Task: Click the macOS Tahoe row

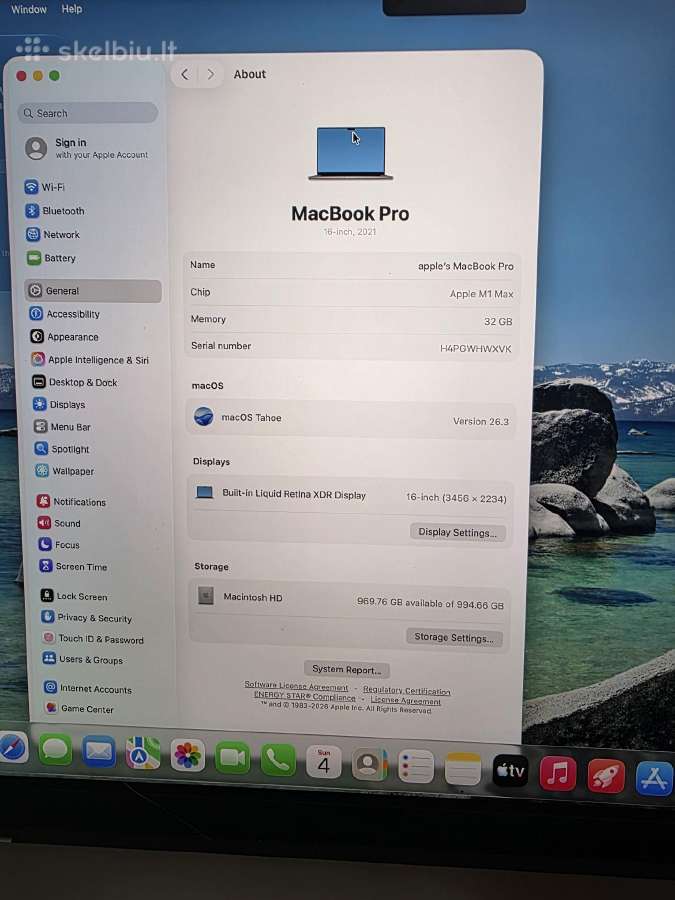Action: [350, 418]
